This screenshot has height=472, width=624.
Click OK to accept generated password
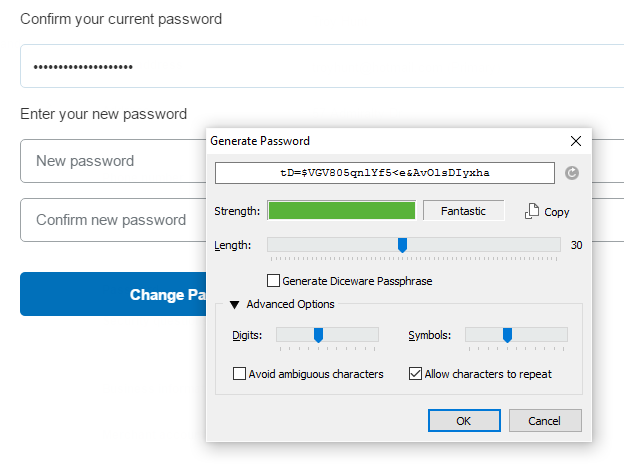point(464,421)
